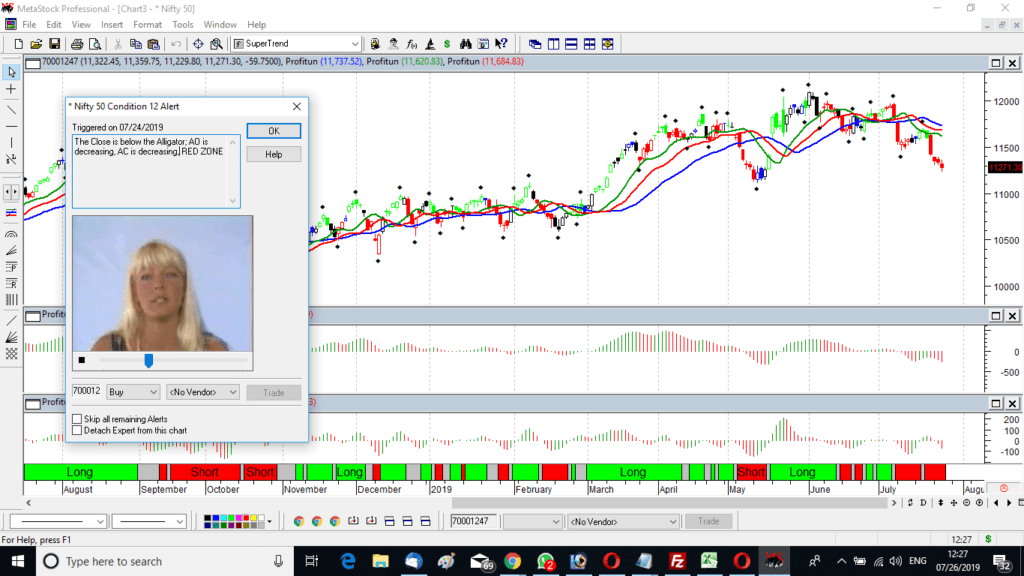The width and height of the screenshot is (1024, 576).
Task: Open the Indicator Builder f(x) icon
Action: pyautogui.click(x=411, y=44)
